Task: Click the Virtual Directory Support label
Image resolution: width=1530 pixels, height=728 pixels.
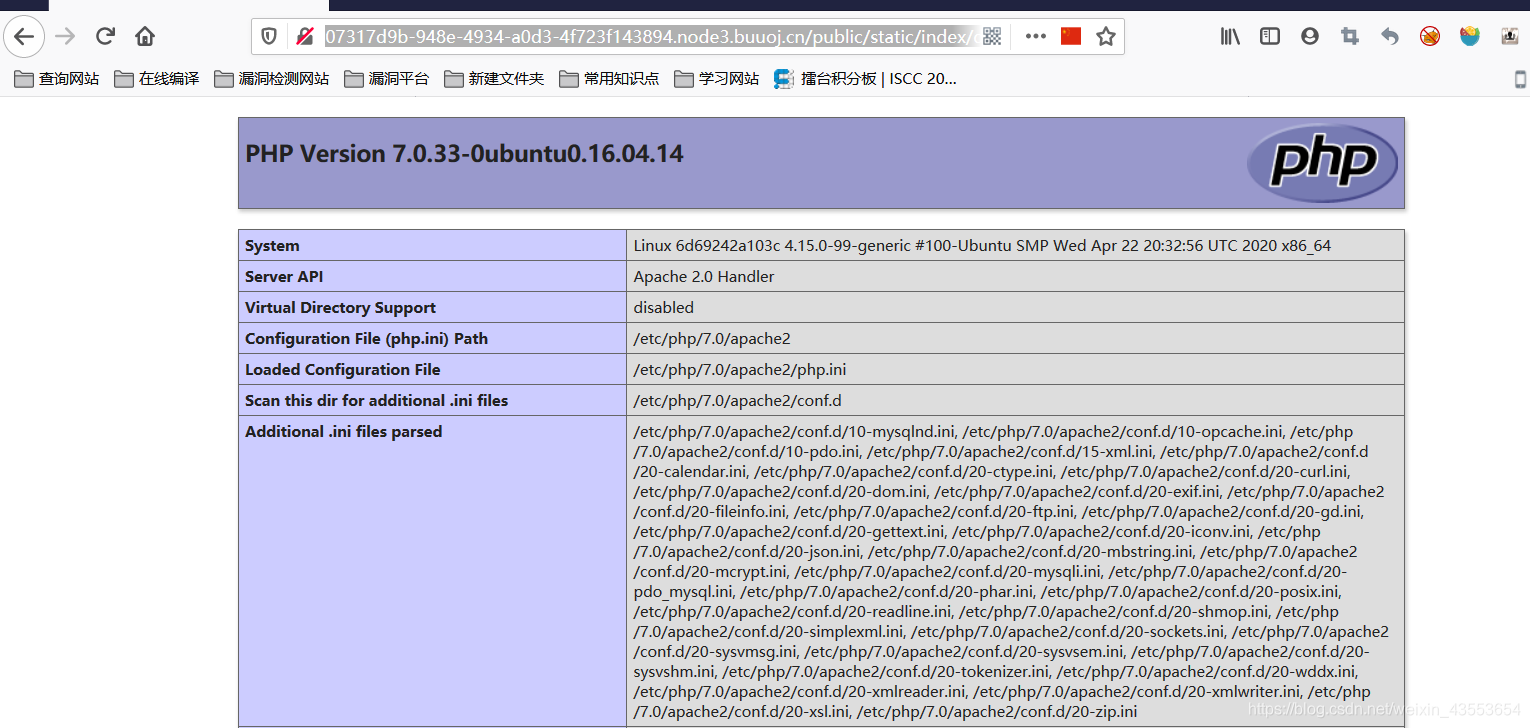Action: coord(340,308)
